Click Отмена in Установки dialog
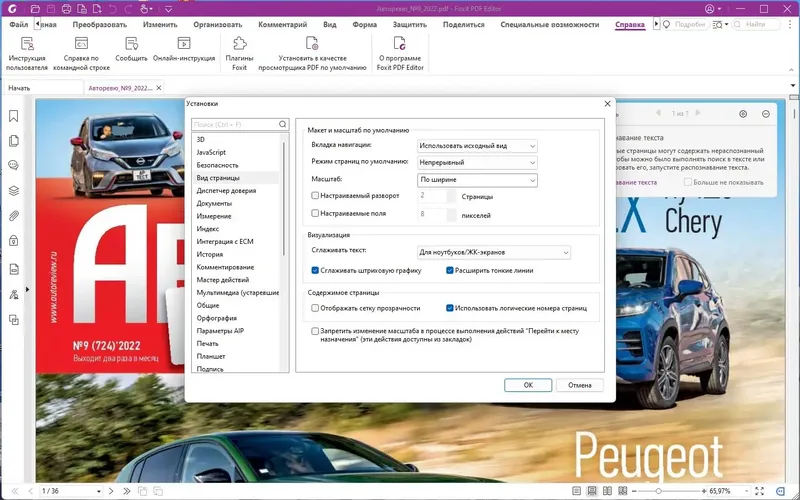This screenshot has width=800, height=500. point(580,385)
